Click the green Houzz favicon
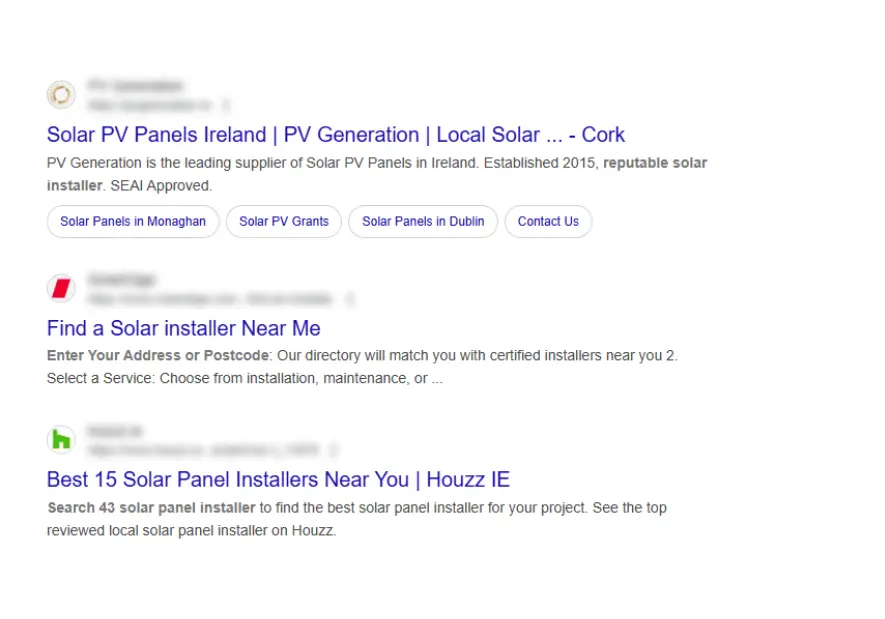 (61, 439)
